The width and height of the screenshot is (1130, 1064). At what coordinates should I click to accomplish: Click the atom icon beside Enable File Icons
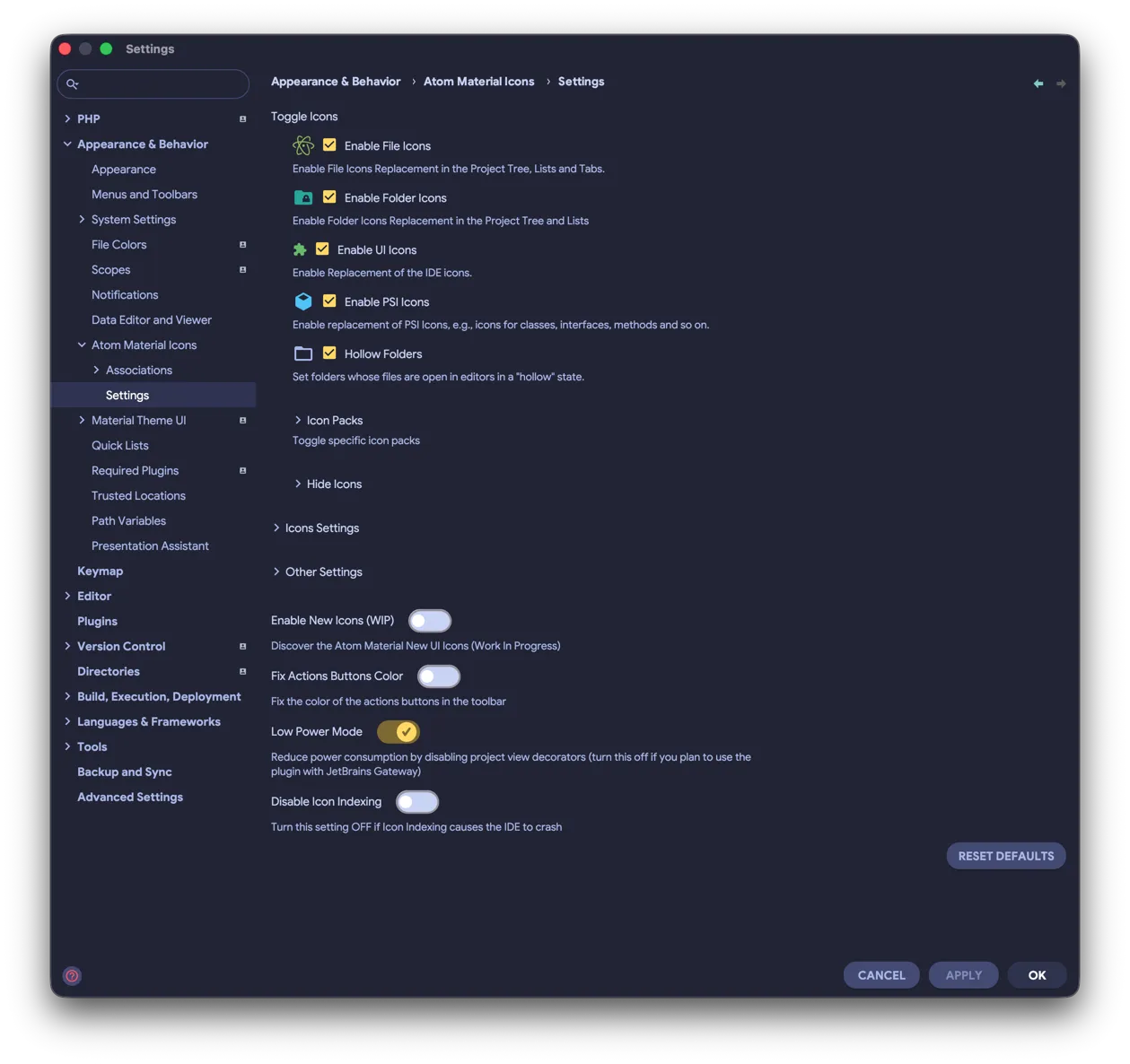(x=303, y=145)
